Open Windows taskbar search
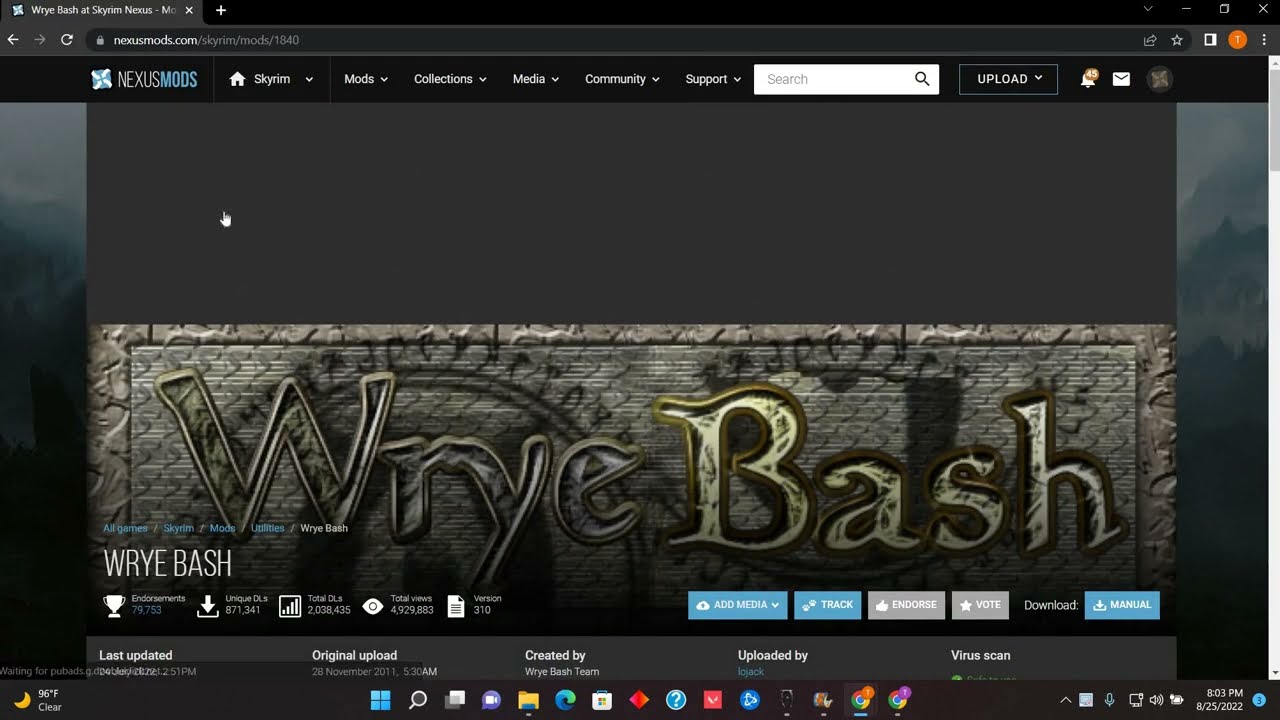Viewport: 1280px width, 720px height. [418, 700]
